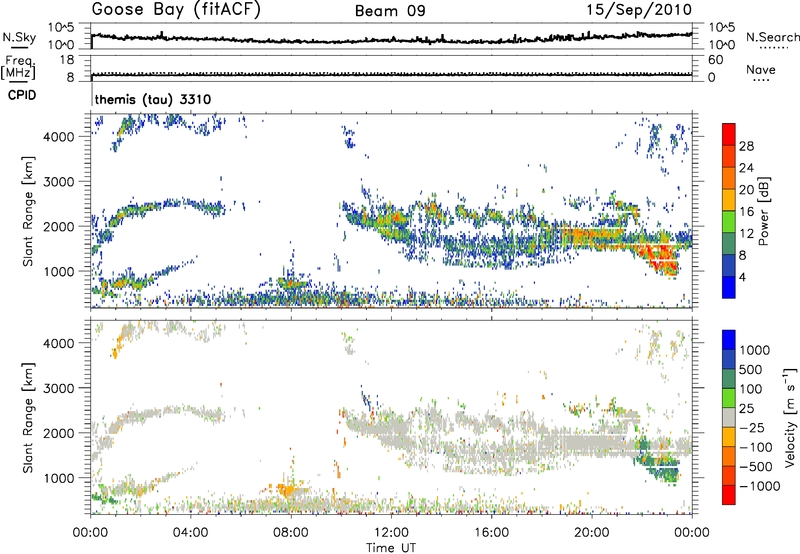Click the left 10^5 sky noise tick
Viewport: 800px width, 554px height.
pyautogui.click(x=61, y=28)
